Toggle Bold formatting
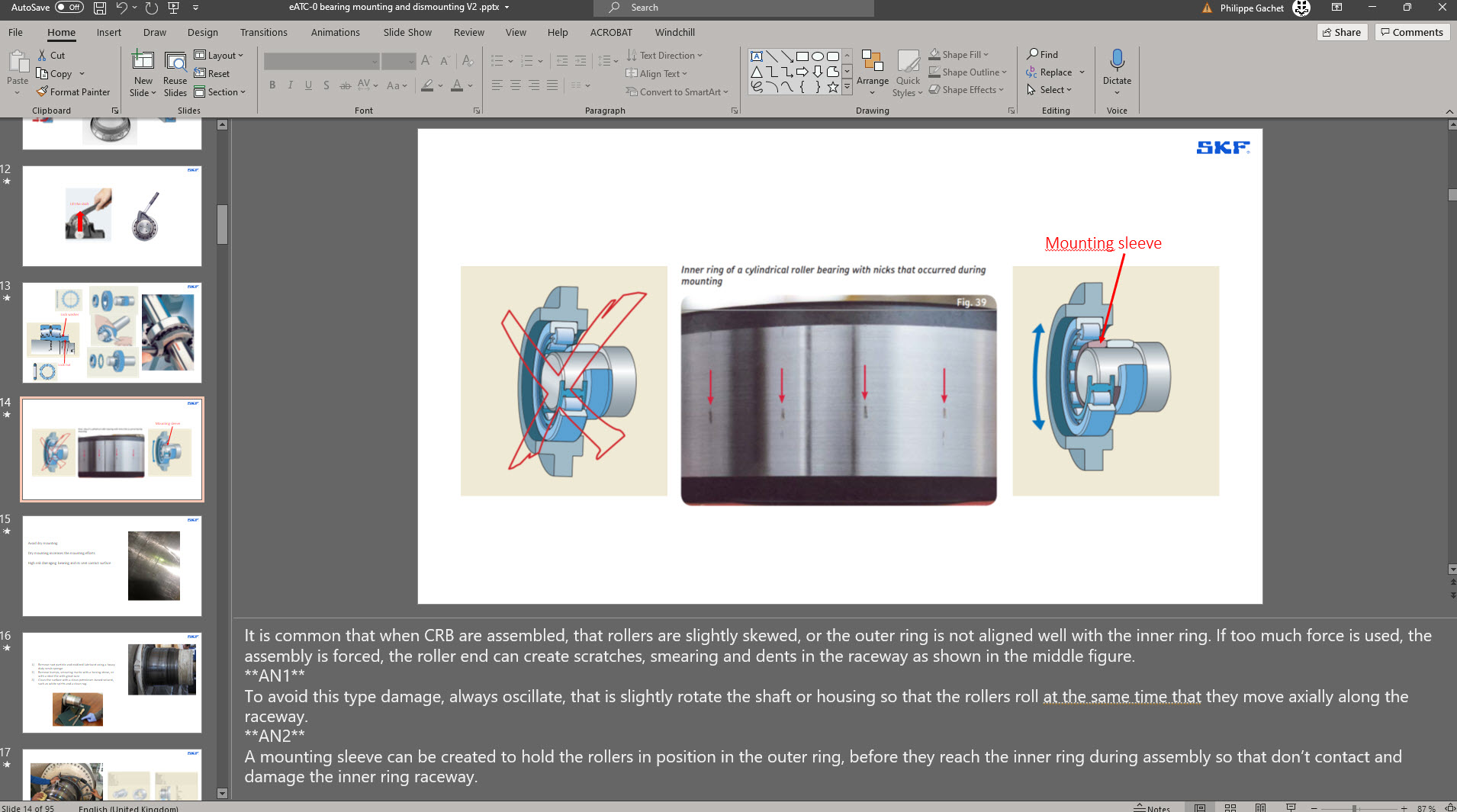The image size is (1457, 812). [x=272, y=85]
